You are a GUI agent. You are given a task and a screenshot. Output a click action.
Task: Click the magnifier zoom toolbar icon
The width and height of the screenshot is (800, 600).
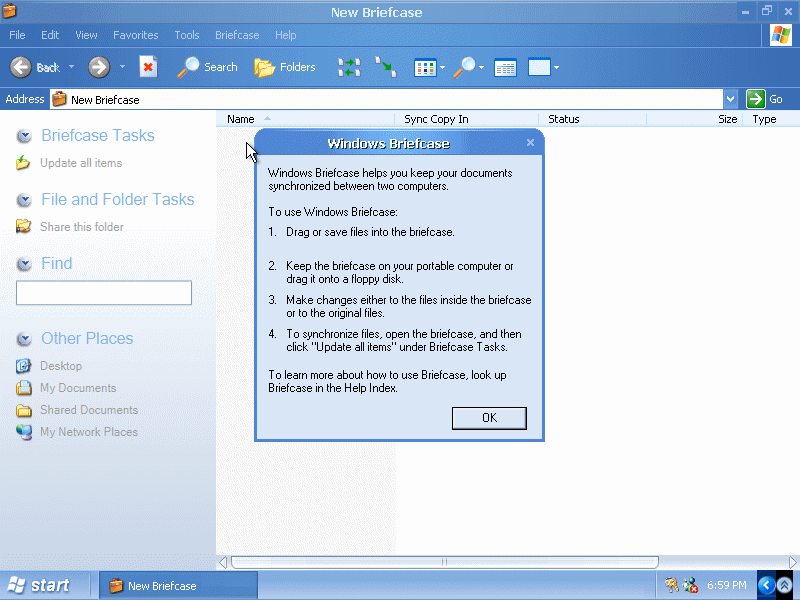464,67
